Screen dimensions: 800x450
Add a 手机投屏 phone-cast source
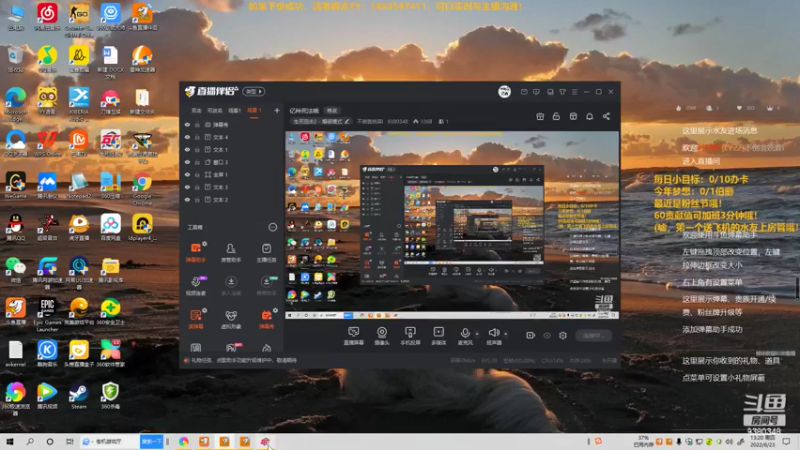pyautogui.click(x=410, y=336)
